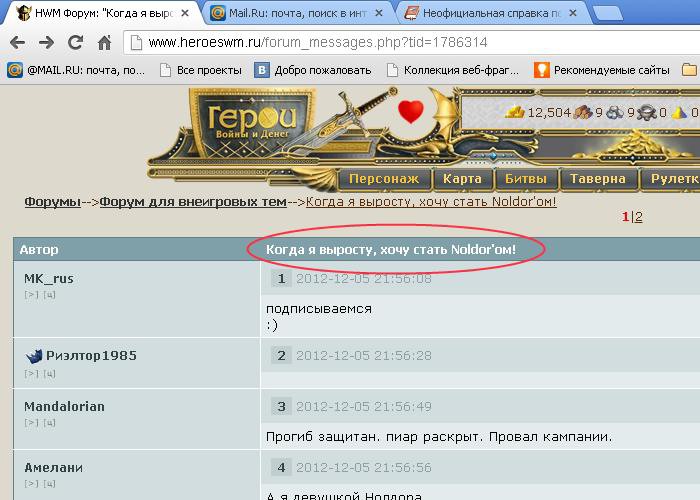Image resolution: width=700 pixels, height=500 pixels.
Task: Go to page 2 of the thread
Action: click(x=638, y=217)
